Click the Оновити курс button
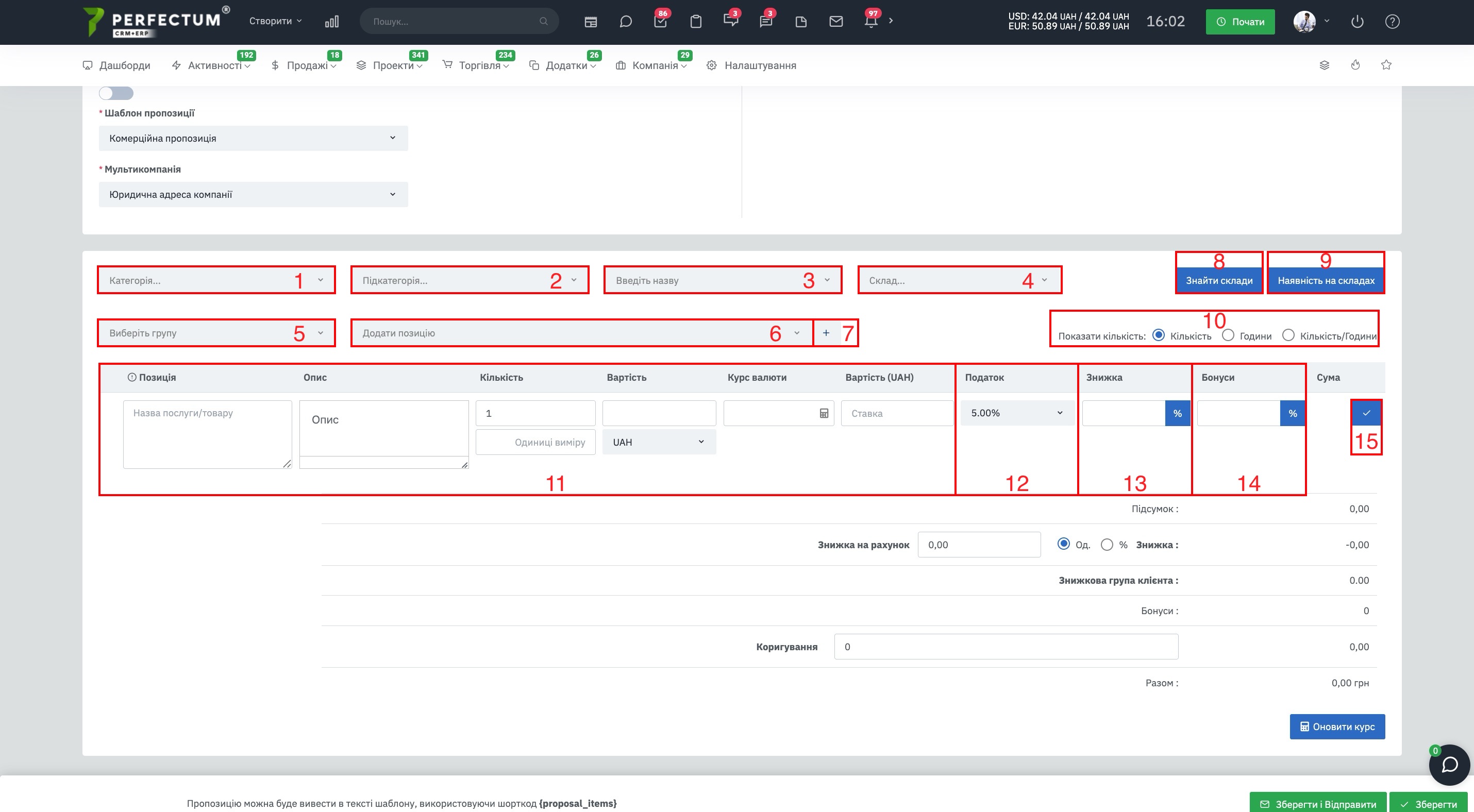The width and height of the screenshot is (1474, 812). tap(1337, 727)
